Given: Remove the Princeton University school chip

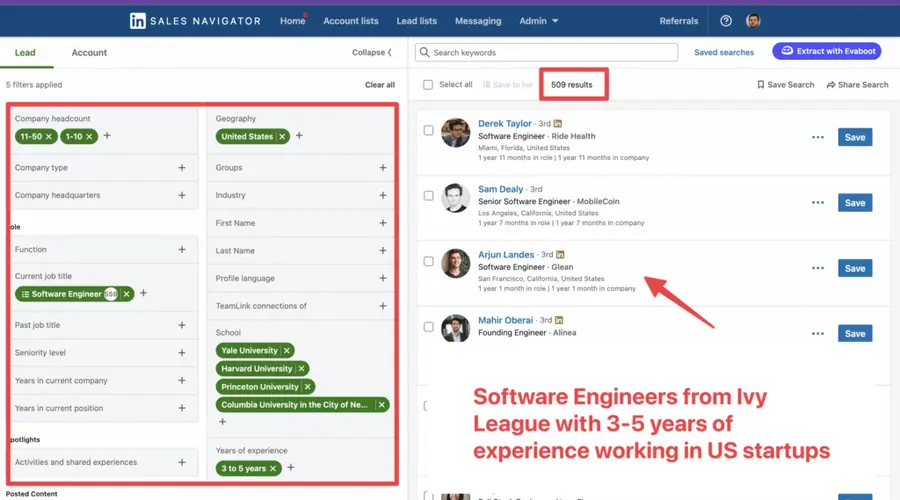Looking at the screenshot, I should click(308, 387).
